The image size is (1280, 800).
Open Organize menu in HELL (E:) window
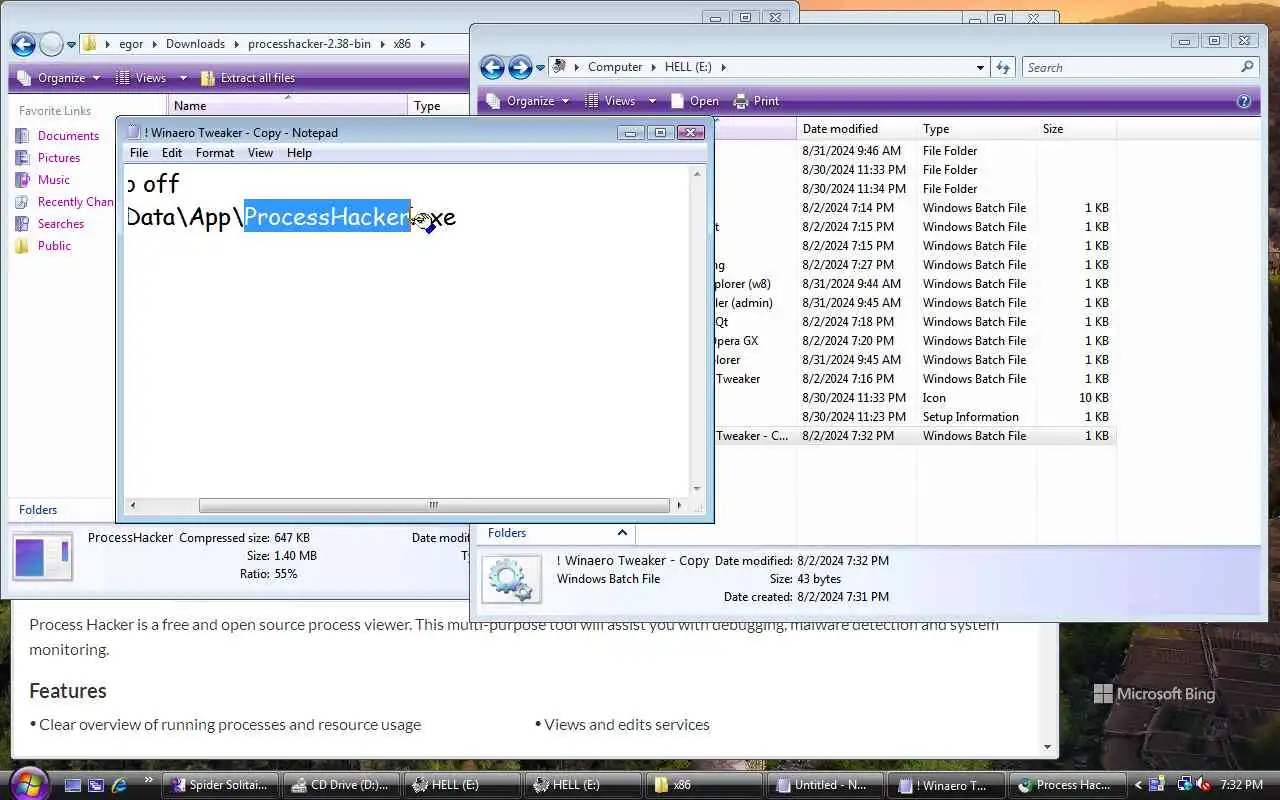529,101
